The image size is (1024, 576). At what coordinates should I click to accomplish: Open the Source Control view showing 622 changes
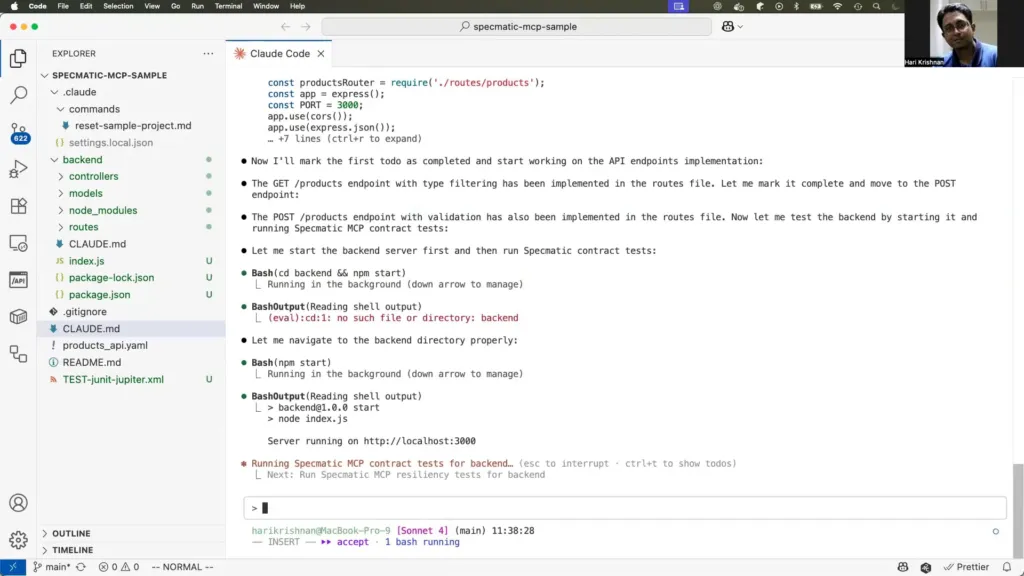20,133
